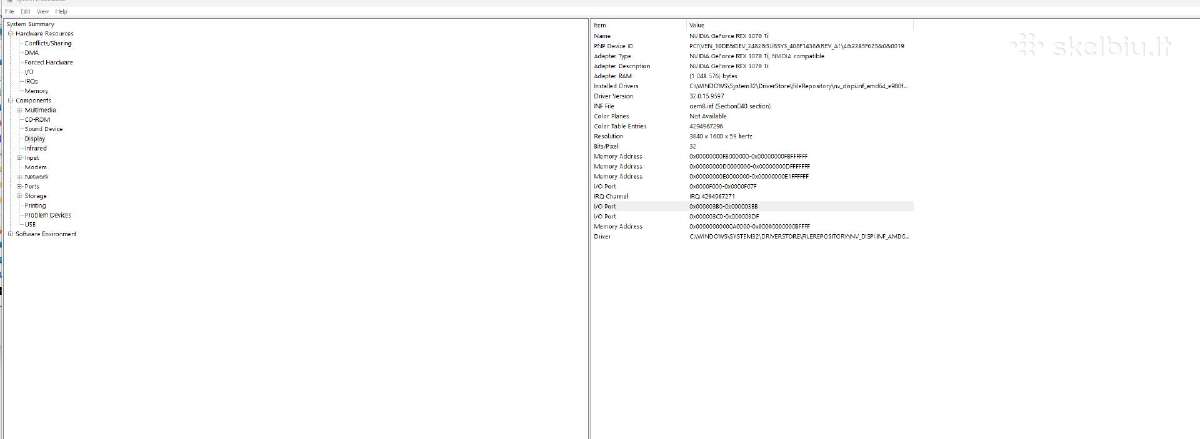Click the oem8.inf value
1200x439 pixels.
coord(730,106)
